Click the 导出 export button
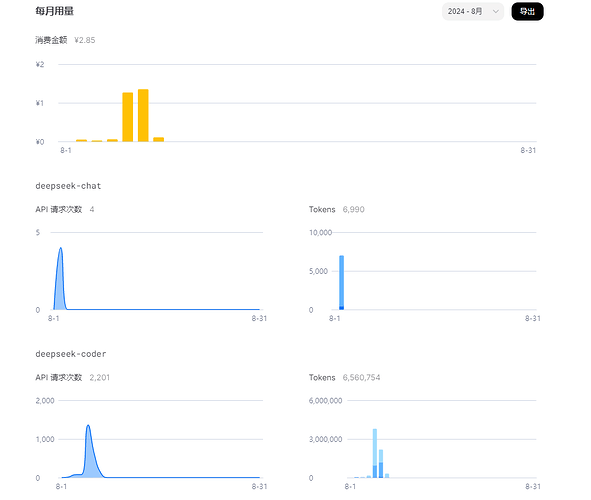 pyautogui.click(x=527, y=11)
